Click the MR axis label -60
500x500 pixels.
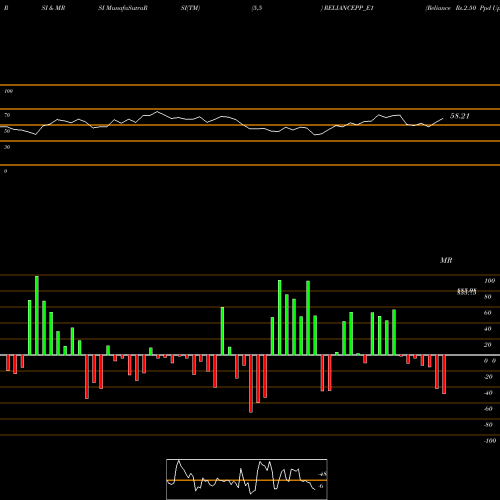point(488,409)
